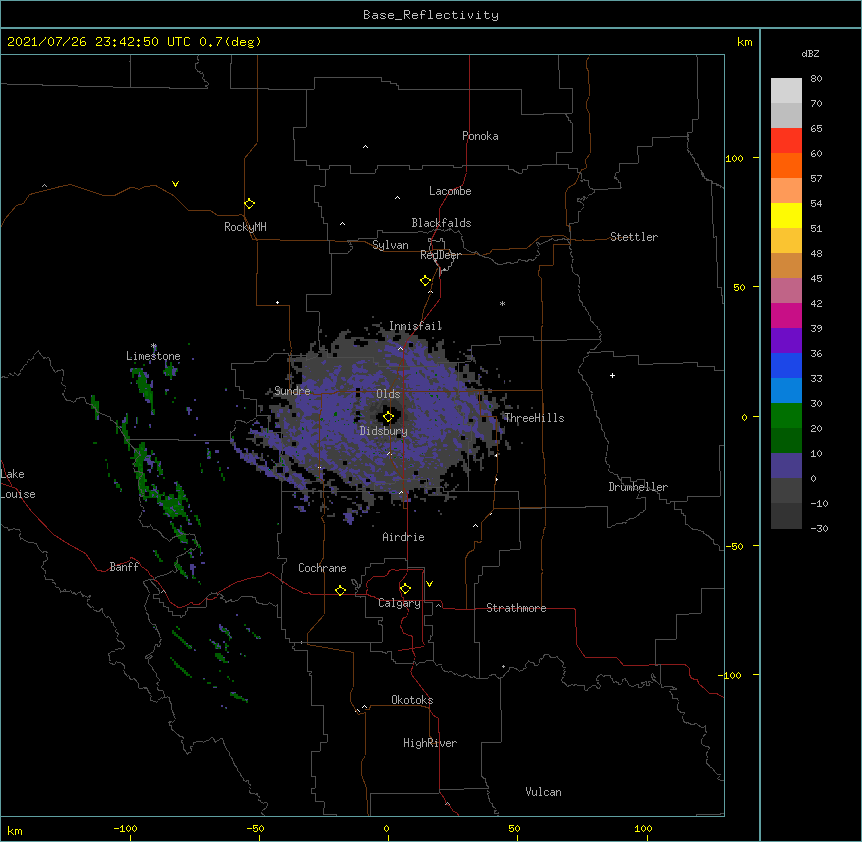862x842 pixels.
Task: Select the Strathmore label
Action: click(x=516, y=608)
